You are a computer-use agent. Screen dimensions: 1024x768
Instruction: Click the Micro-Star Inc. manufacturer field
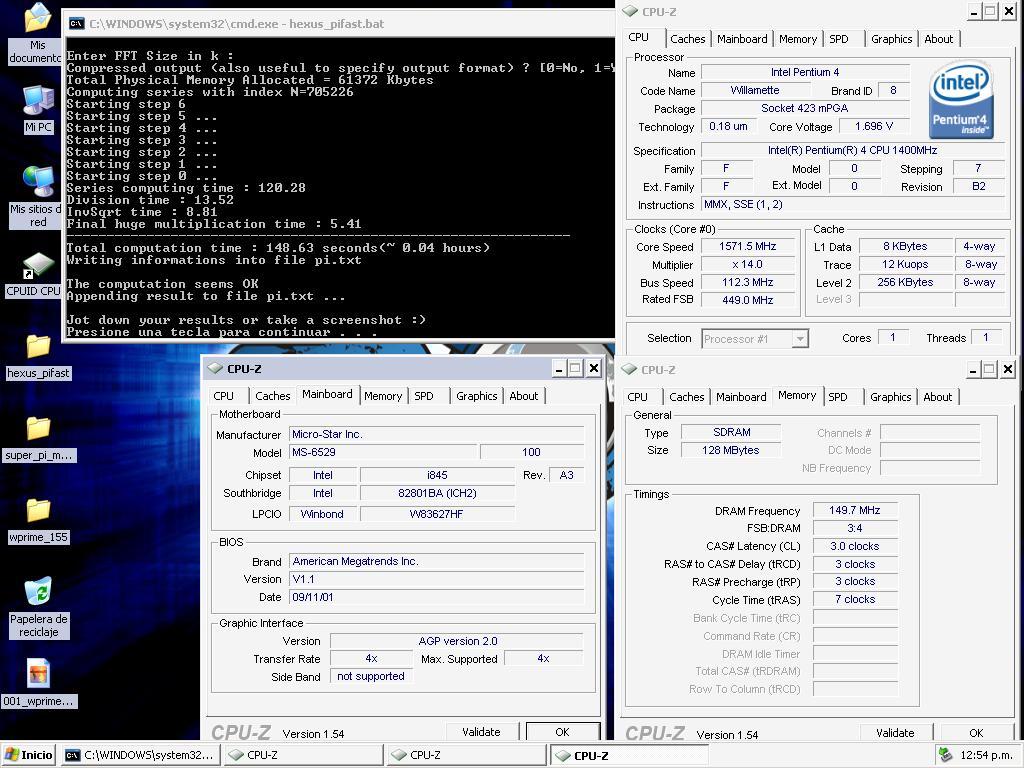pos(436,434)
